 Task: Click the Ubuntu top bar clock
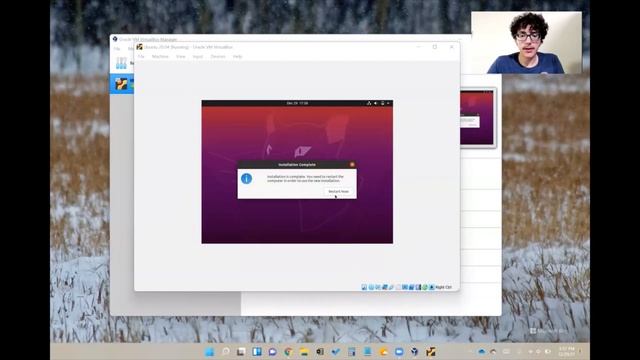[297, 103]
